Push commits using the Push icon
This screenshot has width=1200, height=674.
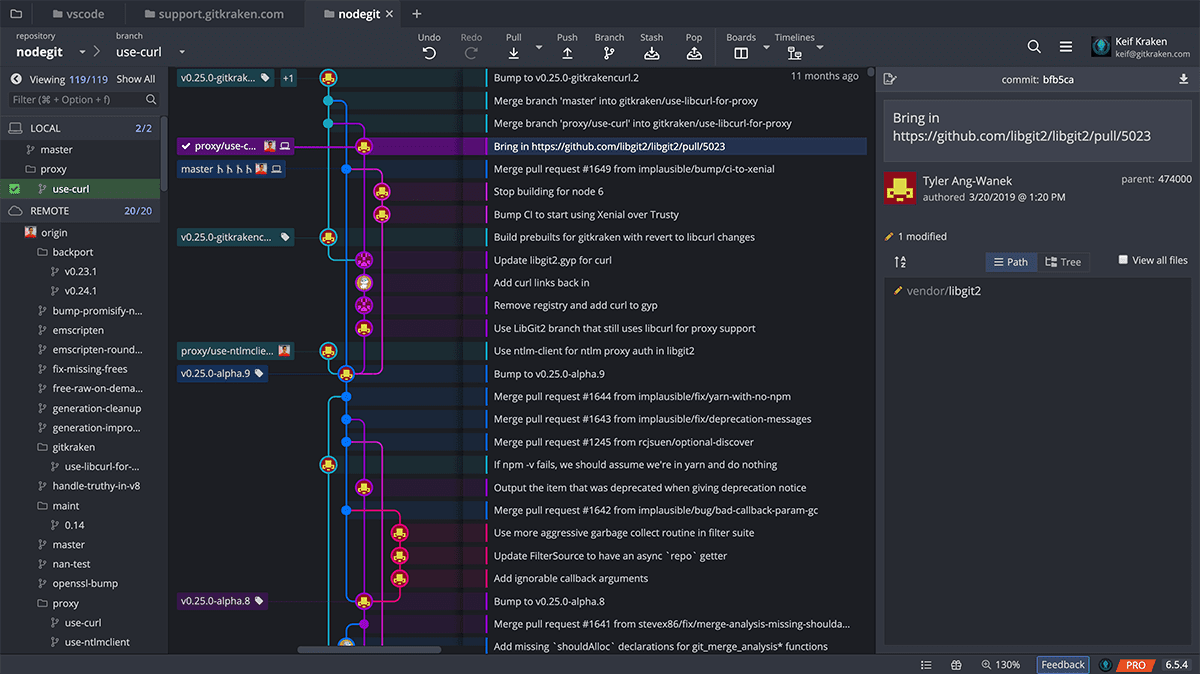click(567, 54)
